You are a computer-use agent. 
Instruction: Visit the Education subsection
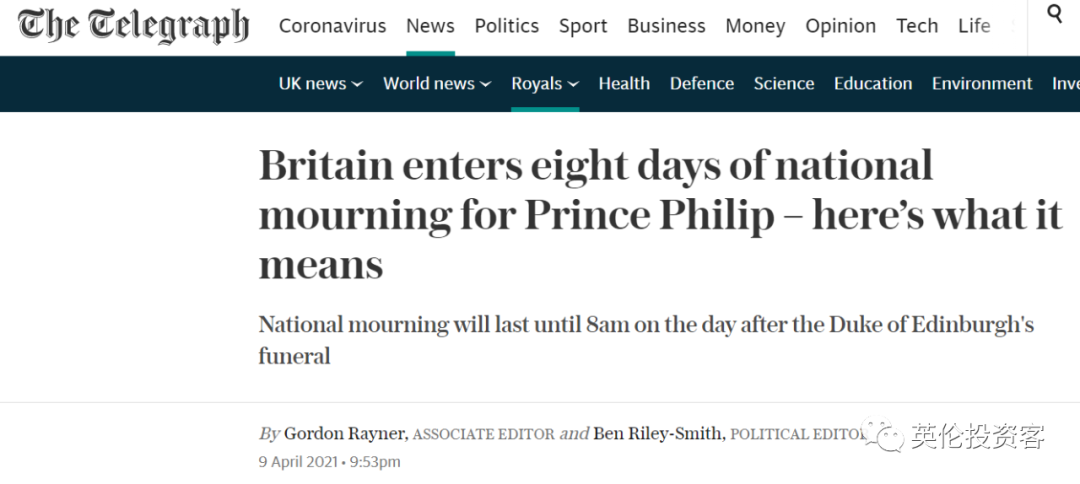pos(873,84)
